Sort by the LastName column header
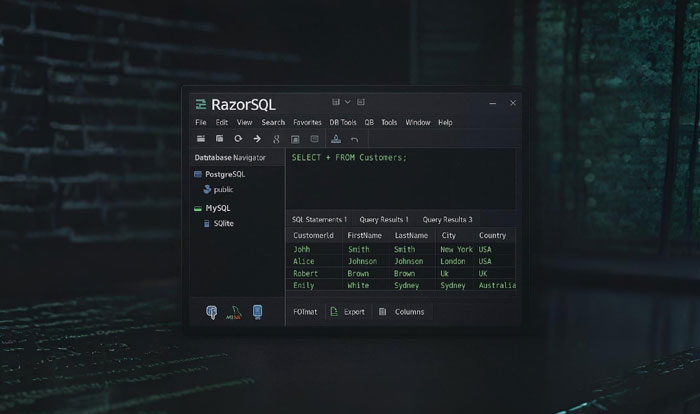Viewport: 700px width, 414px height. [x=411, y=235]
